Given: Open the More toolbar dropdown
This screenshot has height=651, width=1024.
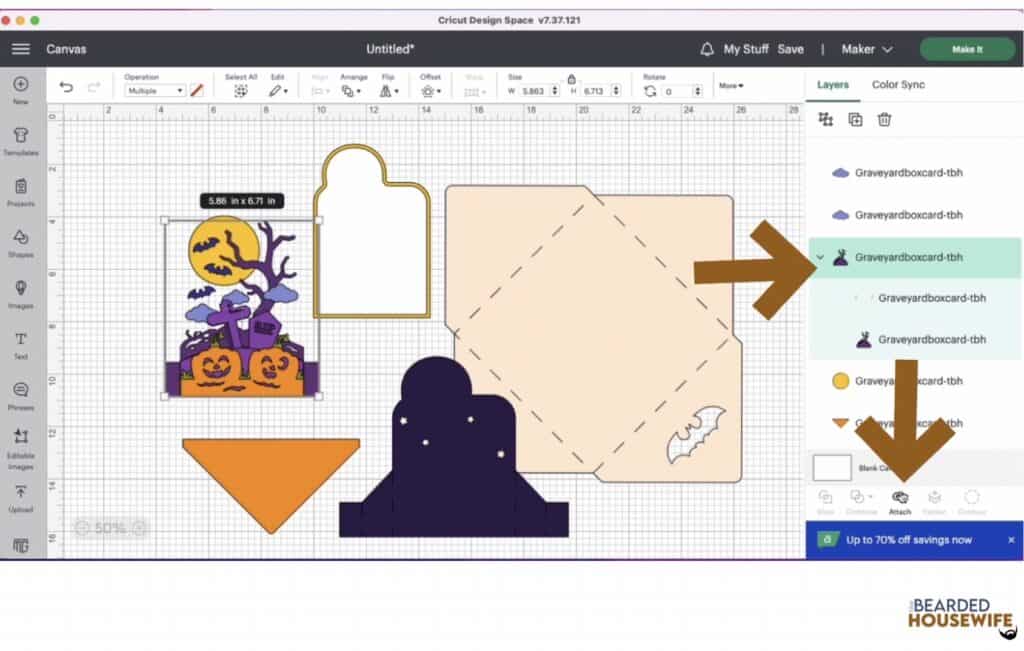Looking at the screenshot, I should click(x=731, y=86).
